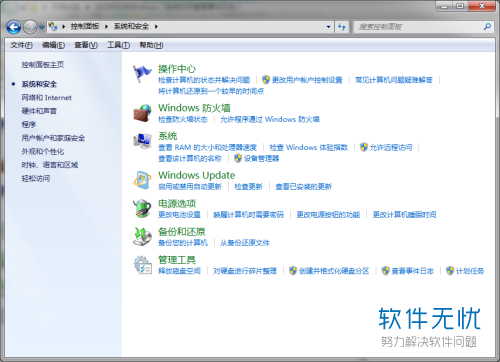Open 时钟、语言和区域 category
This screenshot has width=500, height=362.
coord(50,165)
